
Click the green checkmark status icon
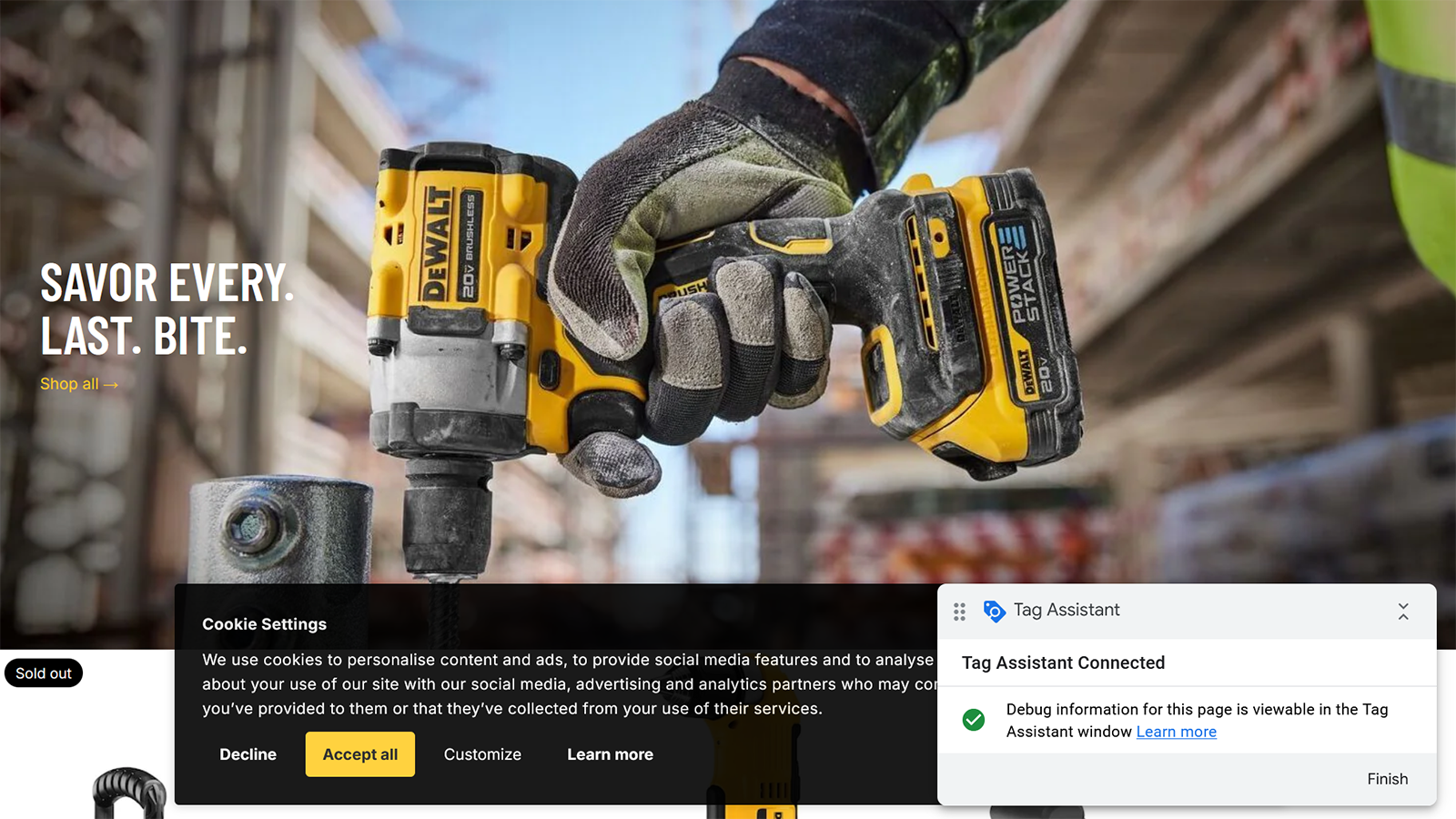point(973,720)
